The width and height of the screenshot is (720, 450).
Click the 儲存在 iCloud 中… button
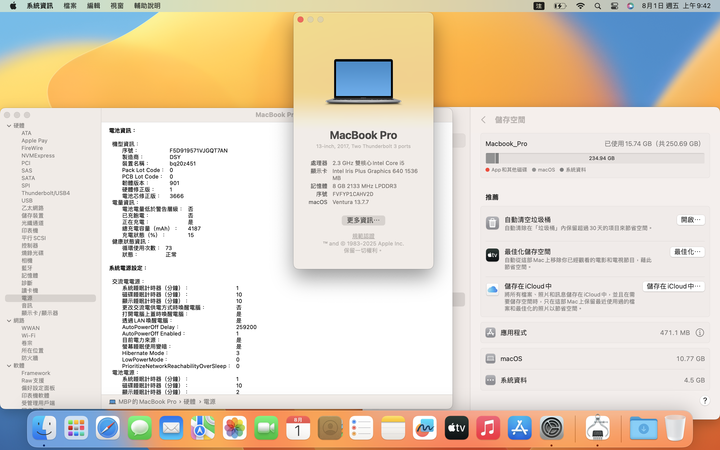673,286
